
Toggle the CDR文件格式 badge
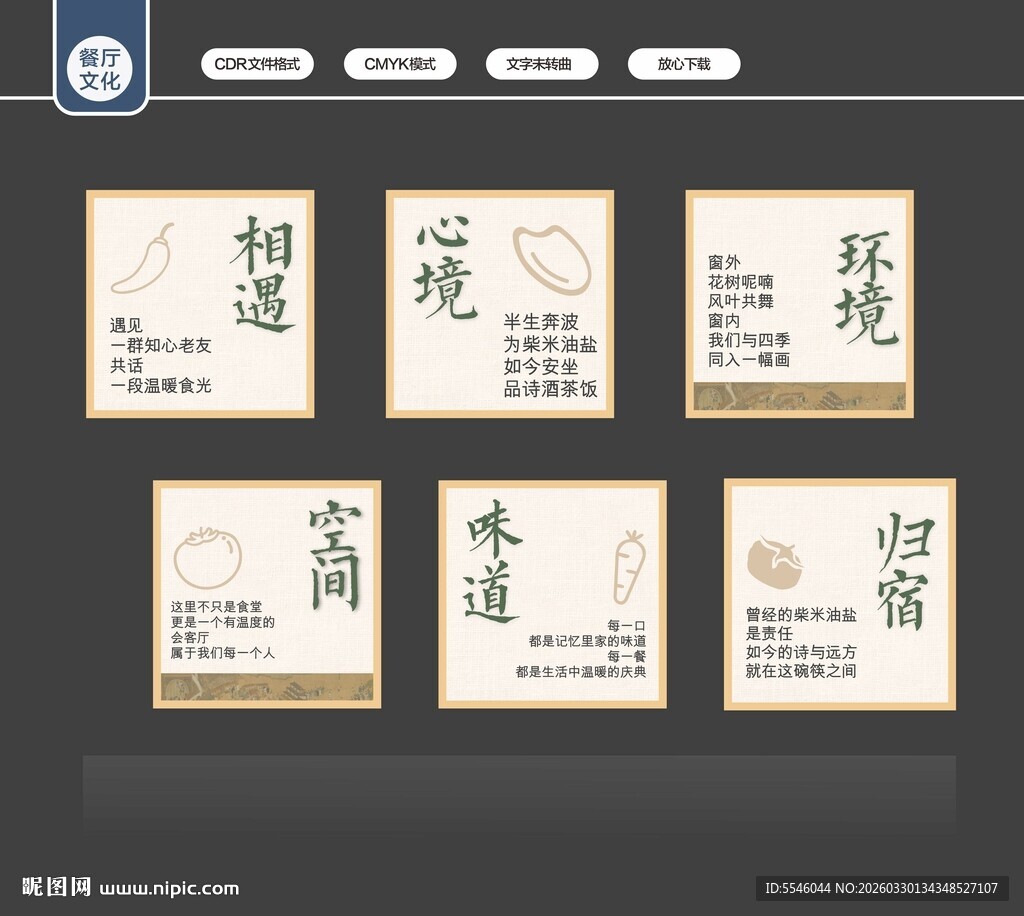[x=257, y=63]
